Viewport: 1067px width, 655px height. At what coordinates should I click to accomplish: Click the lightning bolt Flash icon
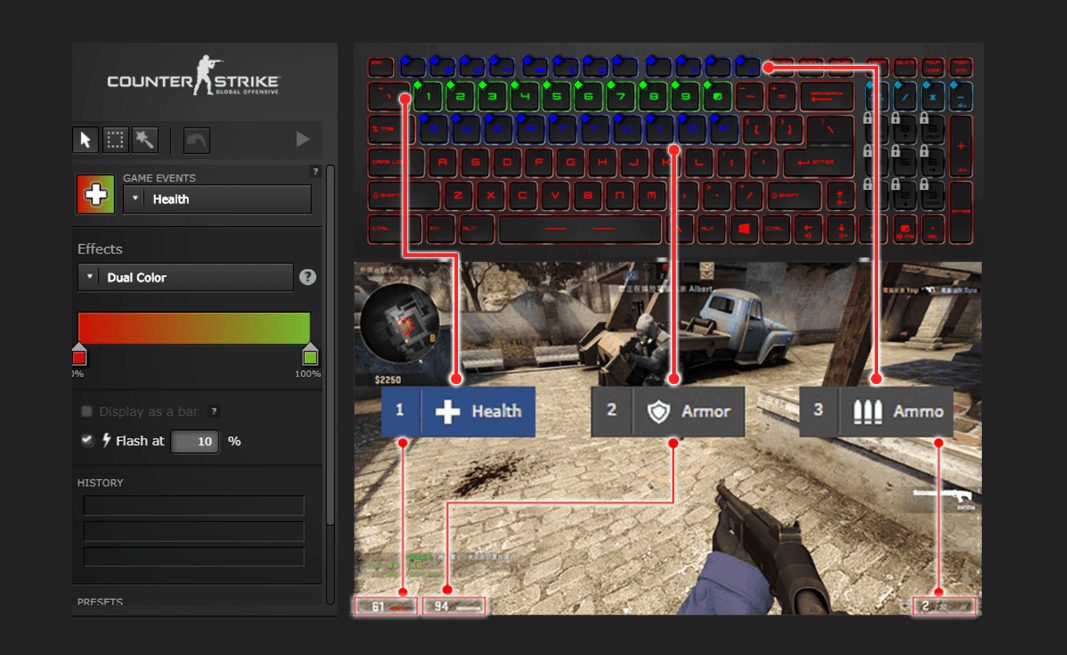pos(106,440)
